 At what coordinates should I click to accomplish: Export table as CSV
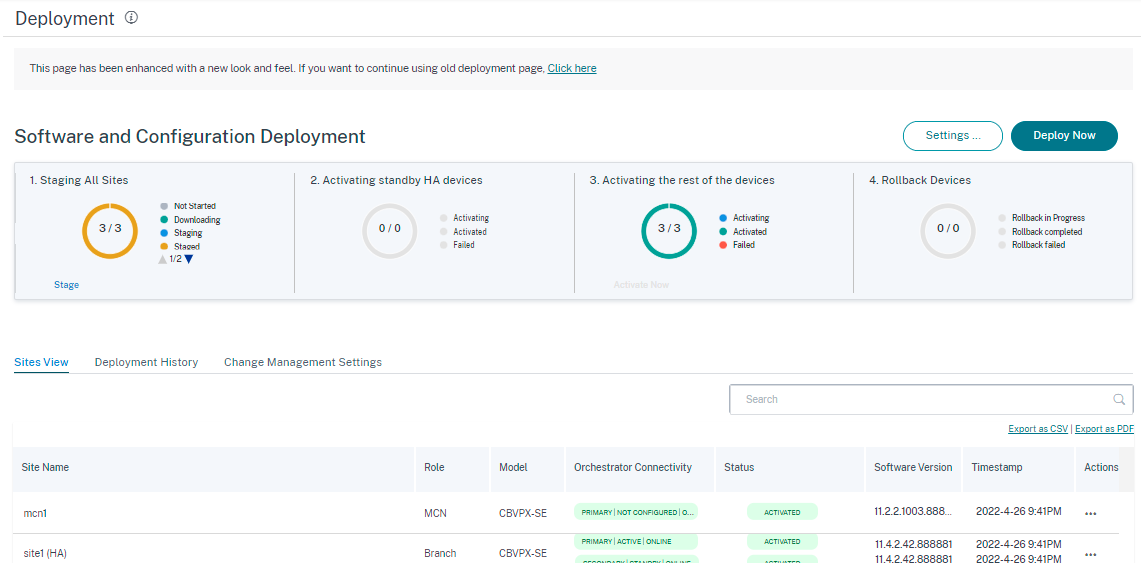tap(1038, 429)
